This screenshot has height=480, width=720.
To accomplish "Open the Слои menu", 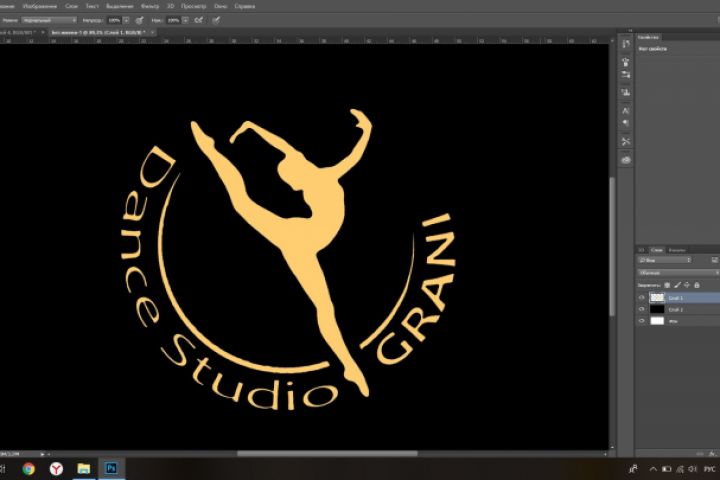I will [72, 6].
